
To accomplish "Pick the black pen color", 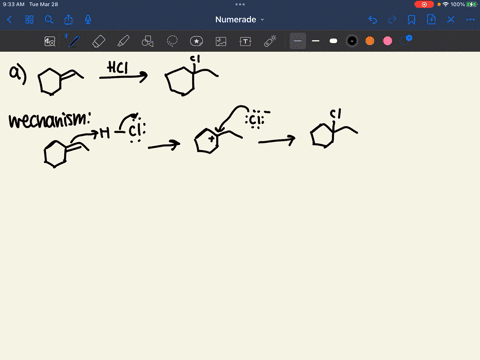I will click(x=352, y=41).
